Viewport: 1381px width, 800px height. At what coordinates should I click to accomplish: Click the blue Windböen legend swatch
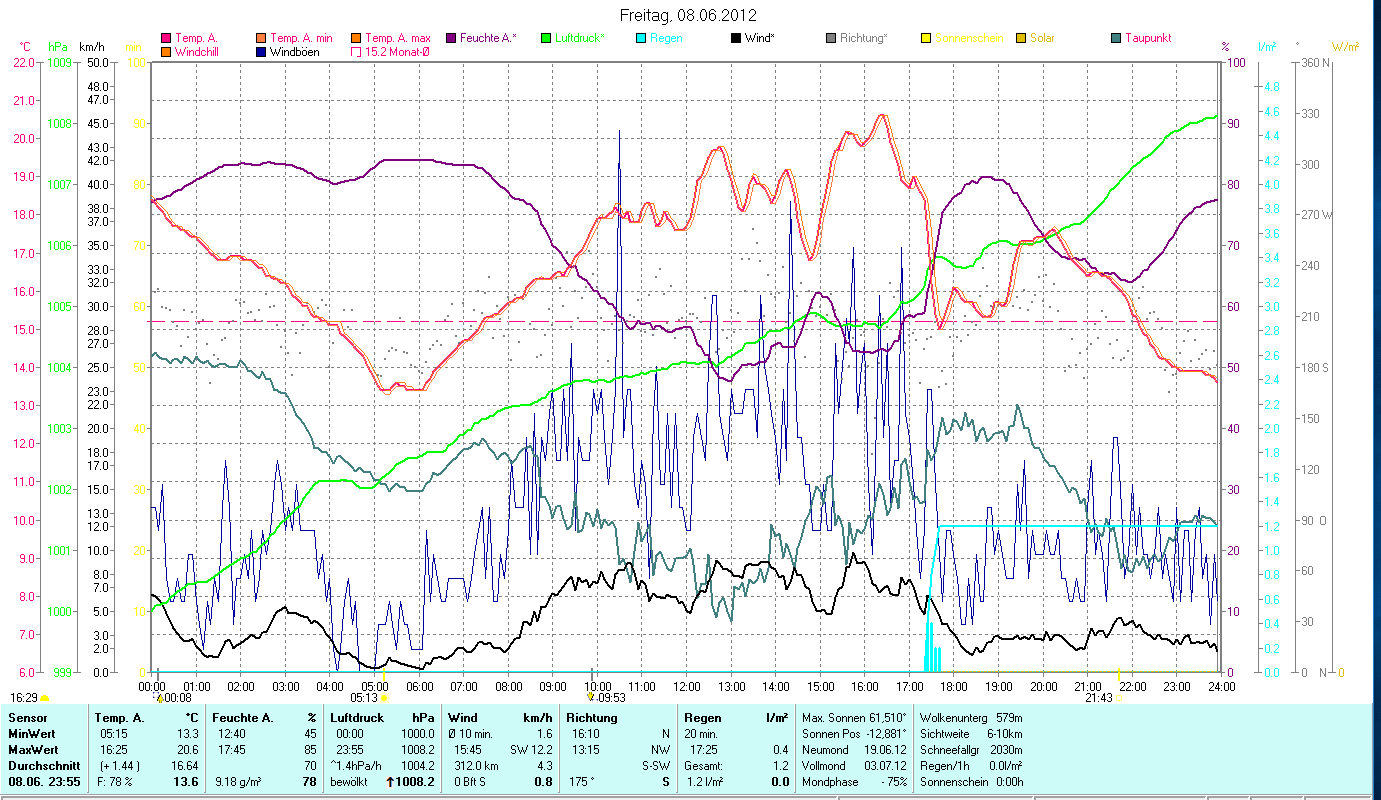click(262, 51)
